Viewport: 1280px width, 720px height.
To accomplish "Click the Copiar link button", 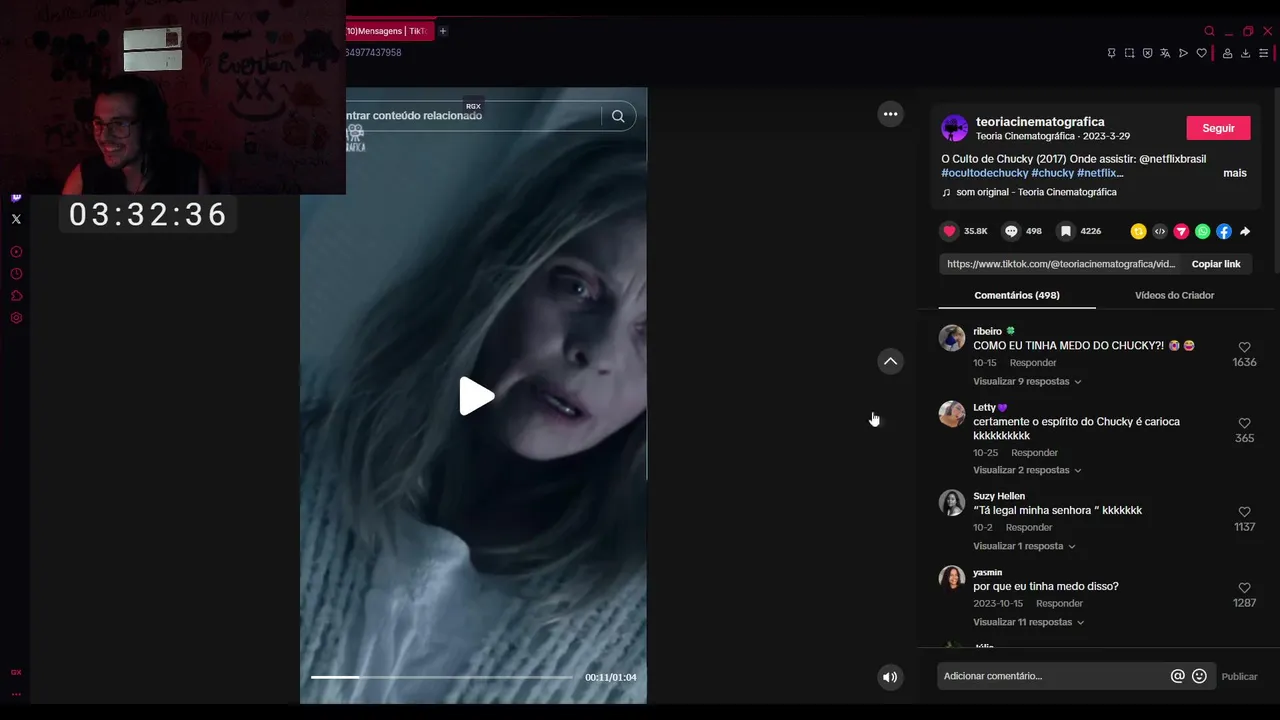I will click(x=1216, y=264).
